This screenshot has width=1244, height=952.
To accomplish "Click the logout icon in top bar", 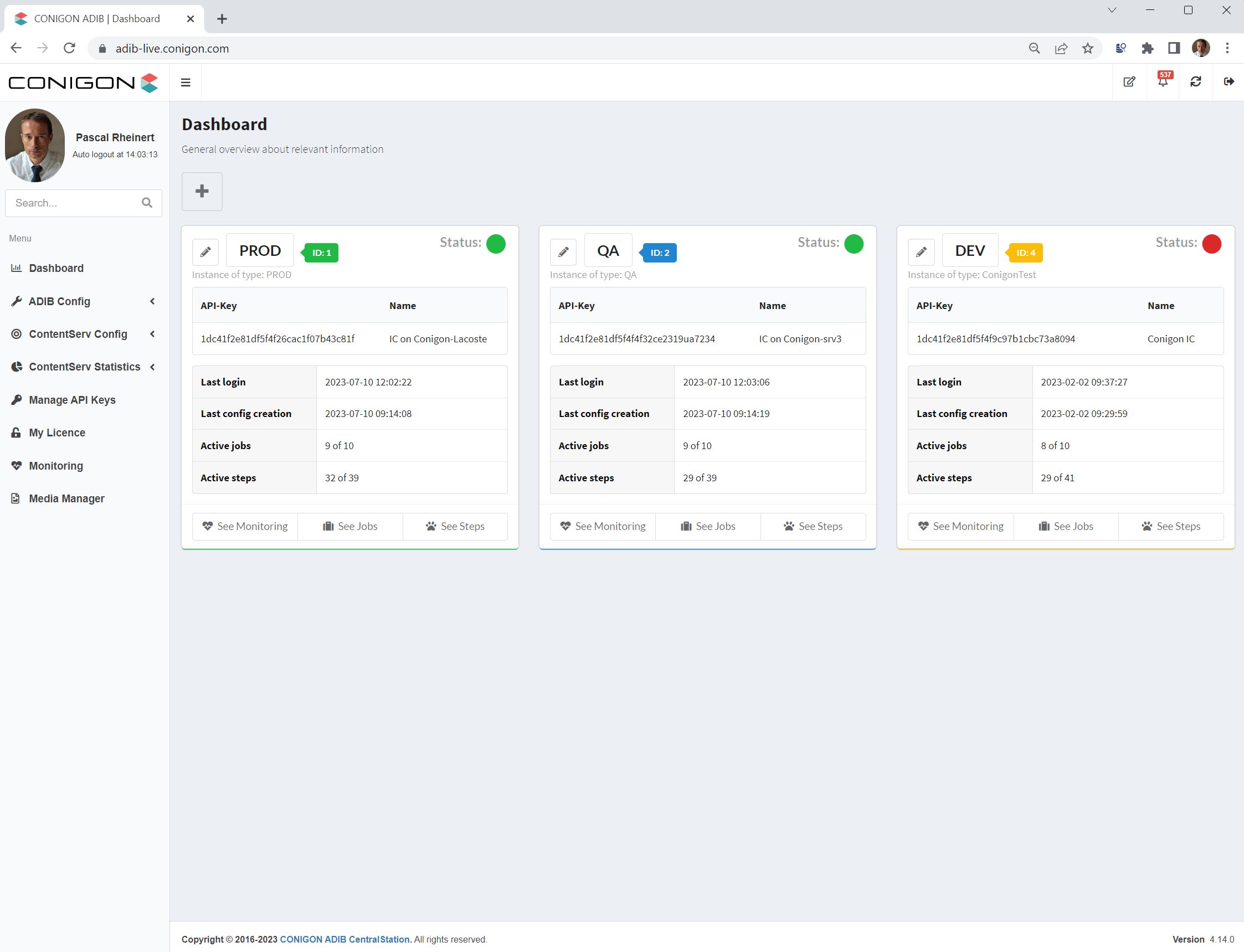I will (x=1228, y=82).
